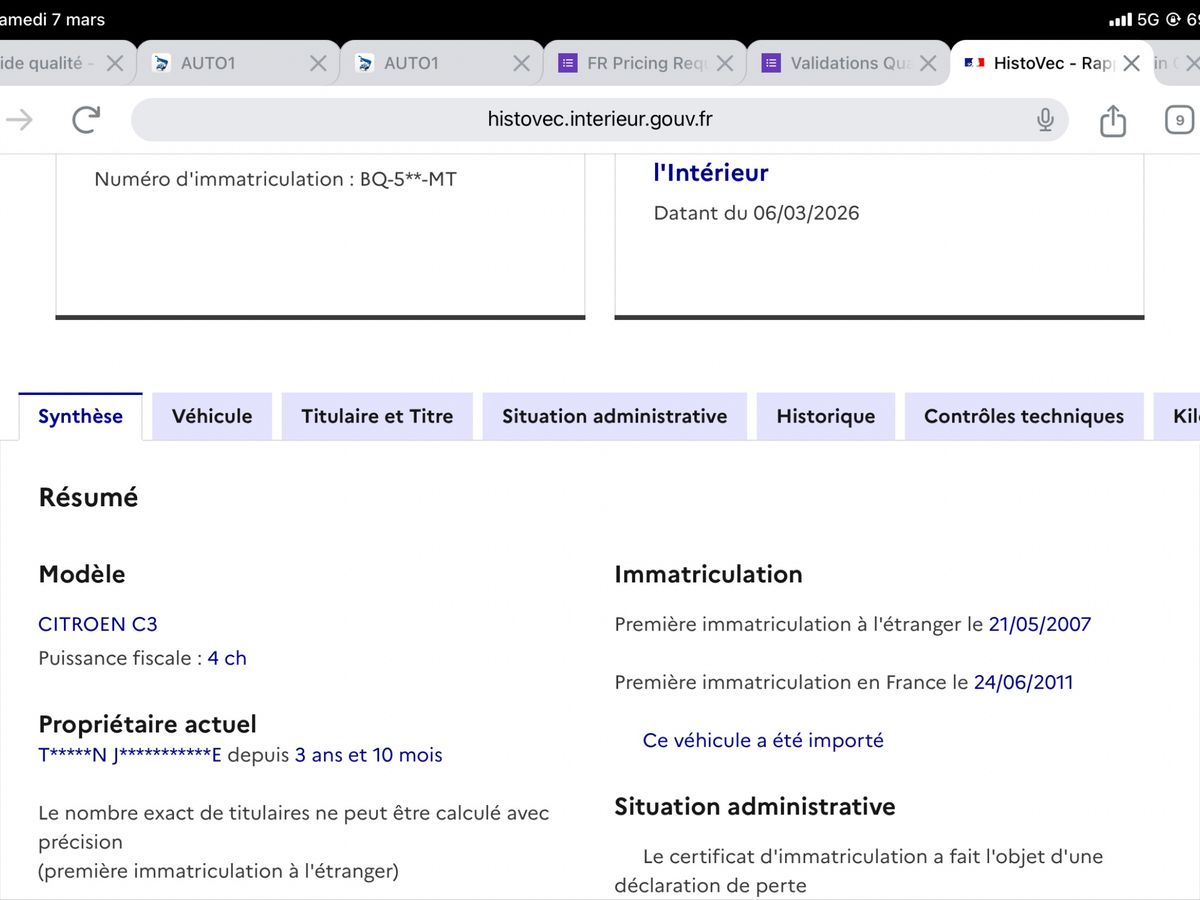
Task: Open the Historique tab
Action: (x=826, y=416)
